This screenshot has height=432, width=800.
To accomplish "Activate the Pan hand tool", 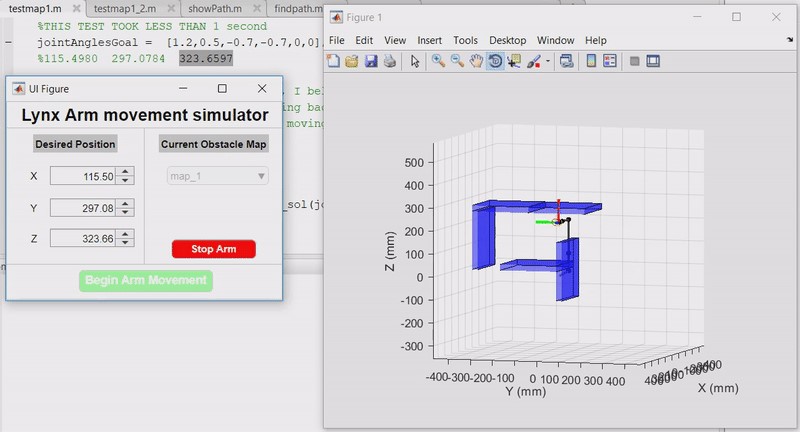I will (476, 61).
